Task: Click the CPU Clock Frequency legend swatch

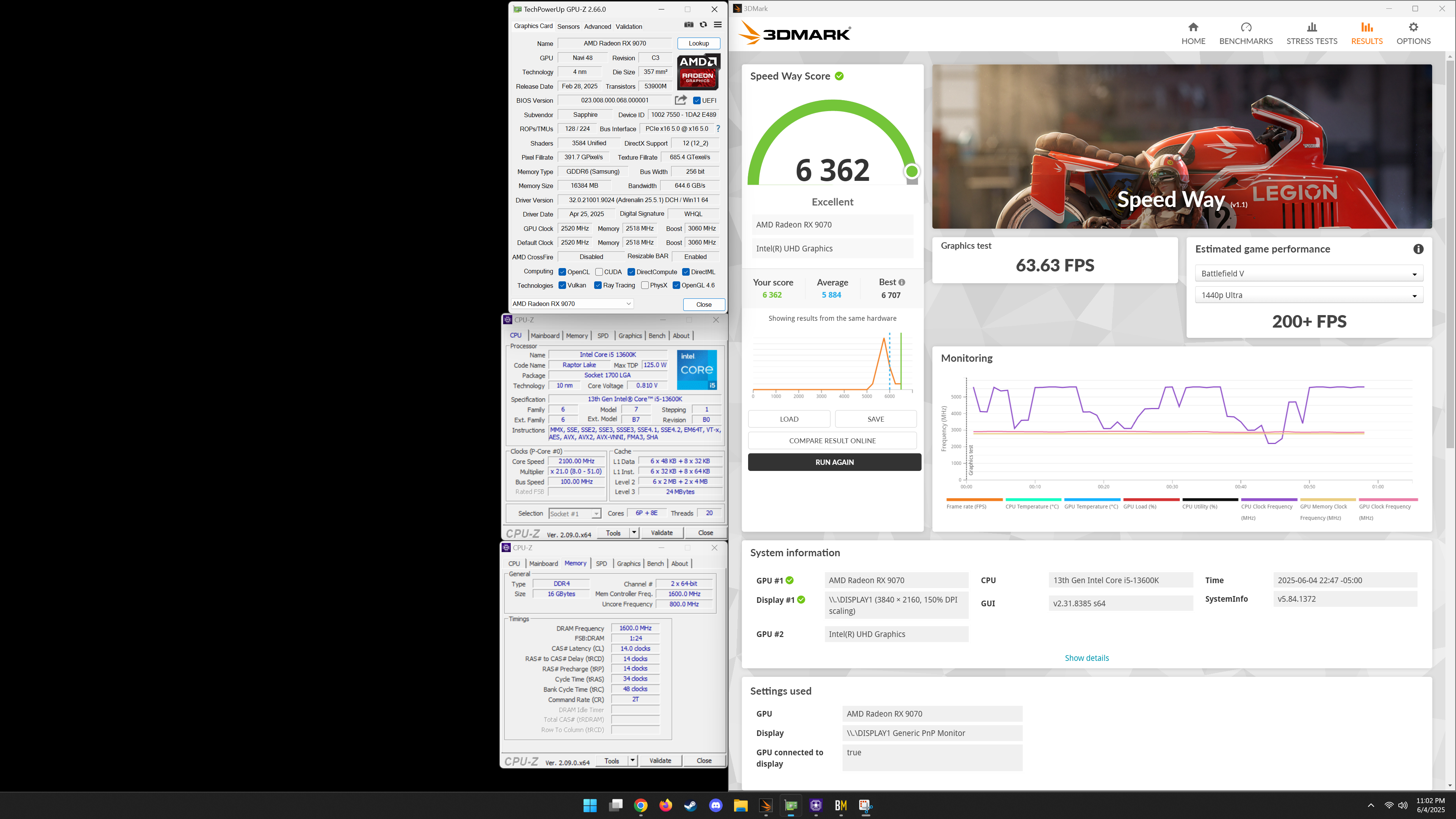Action: [1269, 500]
